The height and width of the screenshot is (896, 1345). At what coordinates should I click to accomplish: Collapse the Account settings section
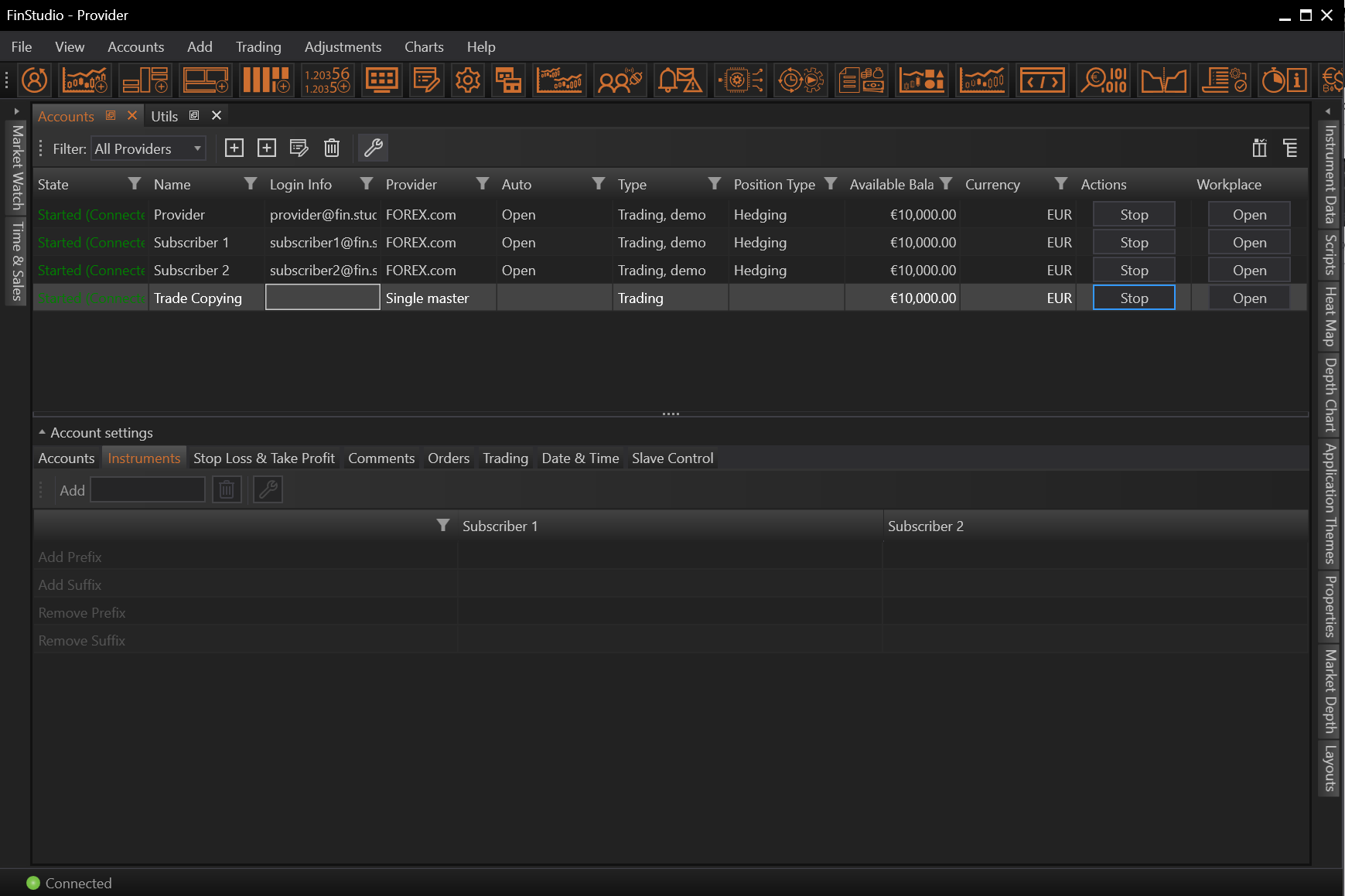43,432
